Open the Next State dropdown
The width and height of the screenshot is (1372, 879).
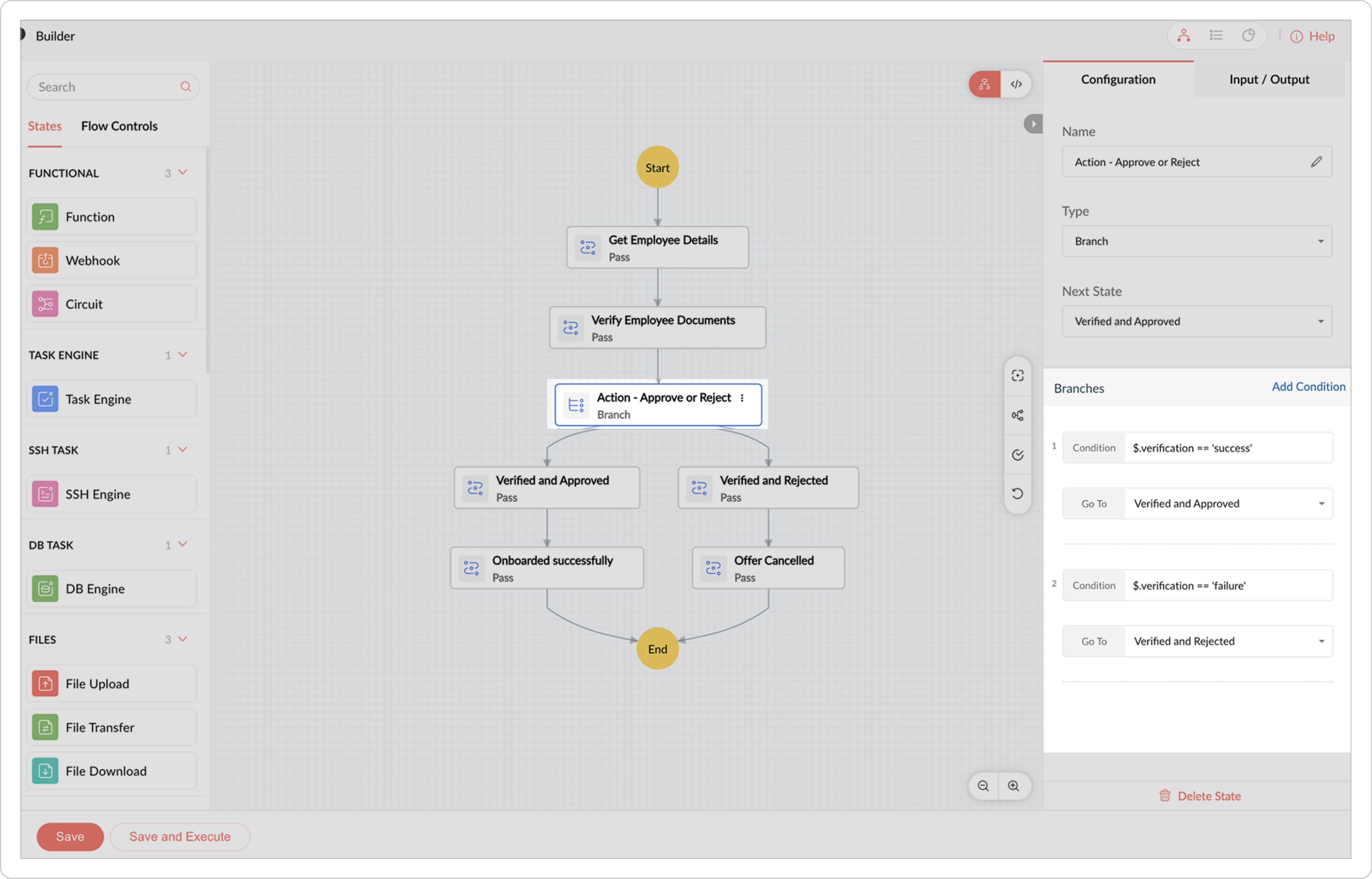1196,321
